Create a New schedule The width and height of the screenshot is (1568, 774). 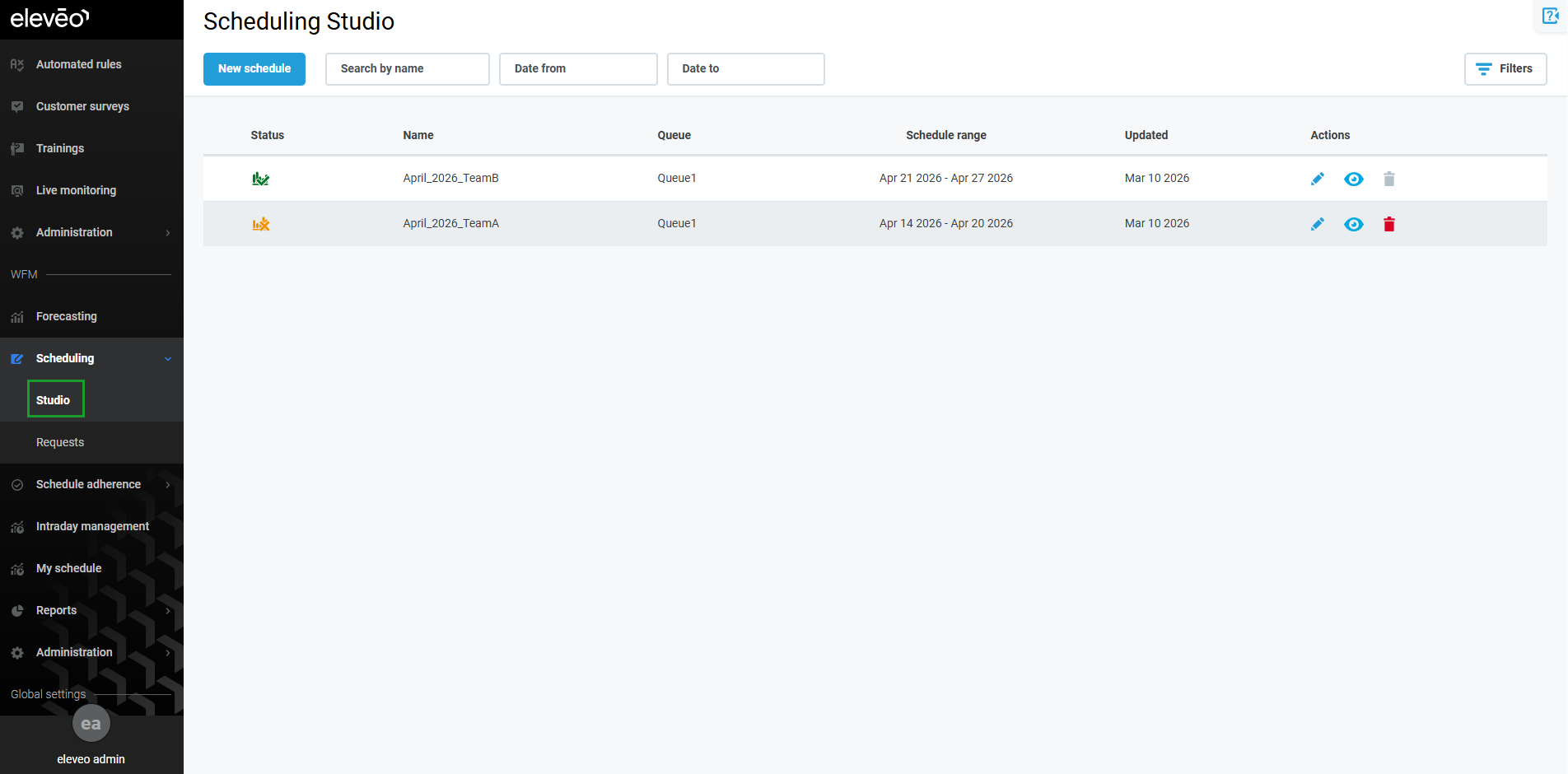pyautogui.click(x=254, y=69)
